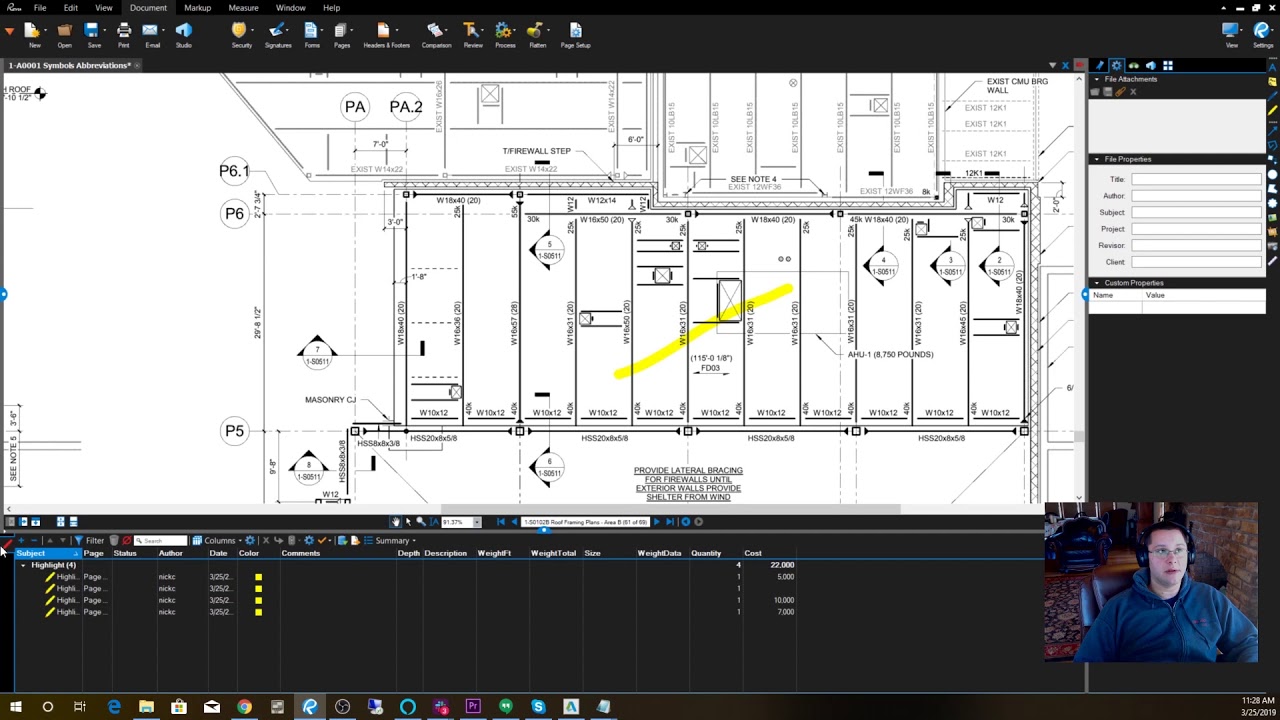This screenshot has width=1280, height=720.
Task: Collapse the File Attachments section
Action: pyautogui.click(x=1096, y=79)
